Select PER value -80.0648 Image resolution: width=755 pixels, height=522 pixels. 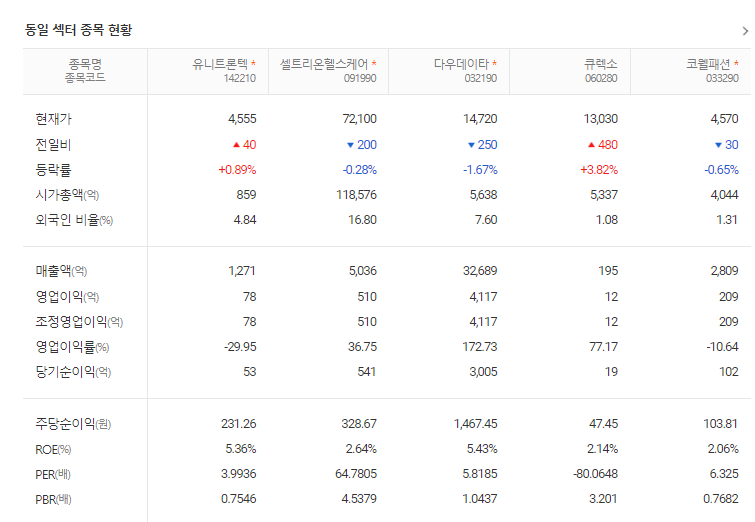point(595,474)
